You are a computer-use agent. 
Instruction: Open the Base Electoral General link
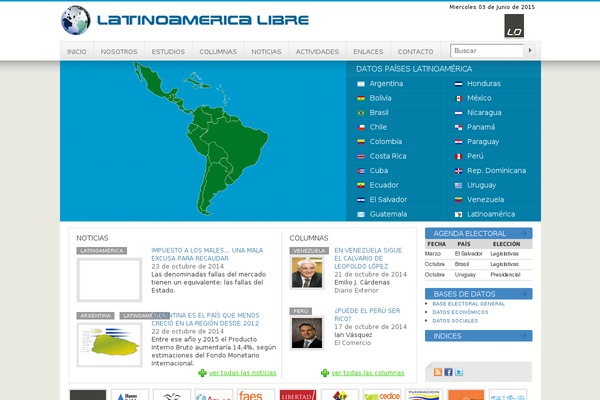pos(468,303)
